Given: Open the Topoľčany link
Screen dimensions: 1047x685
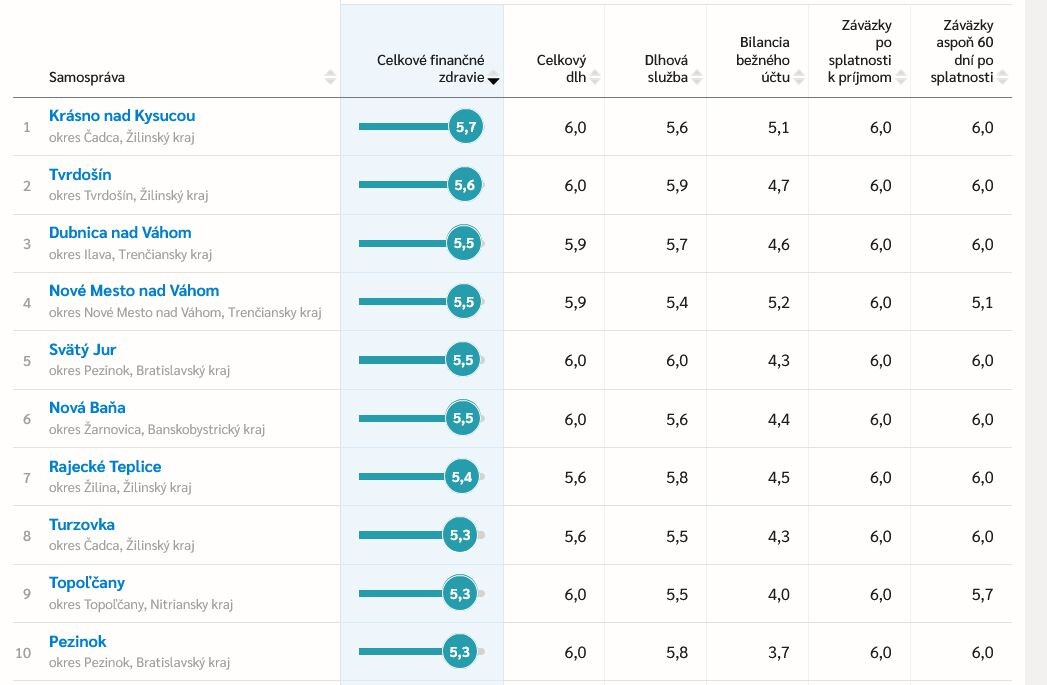Looking at the screenshot, I should click(87, 583).
